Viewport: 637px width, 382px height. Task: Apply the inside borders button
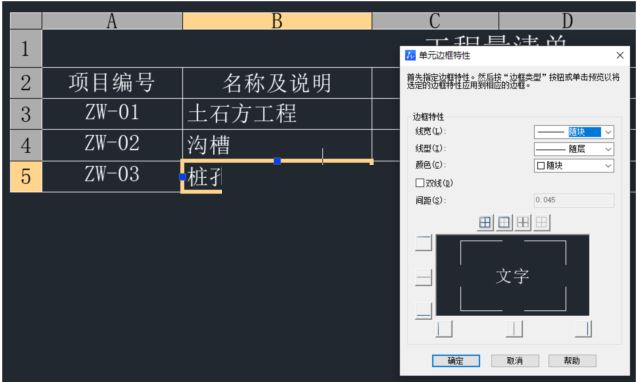[523, 223]
